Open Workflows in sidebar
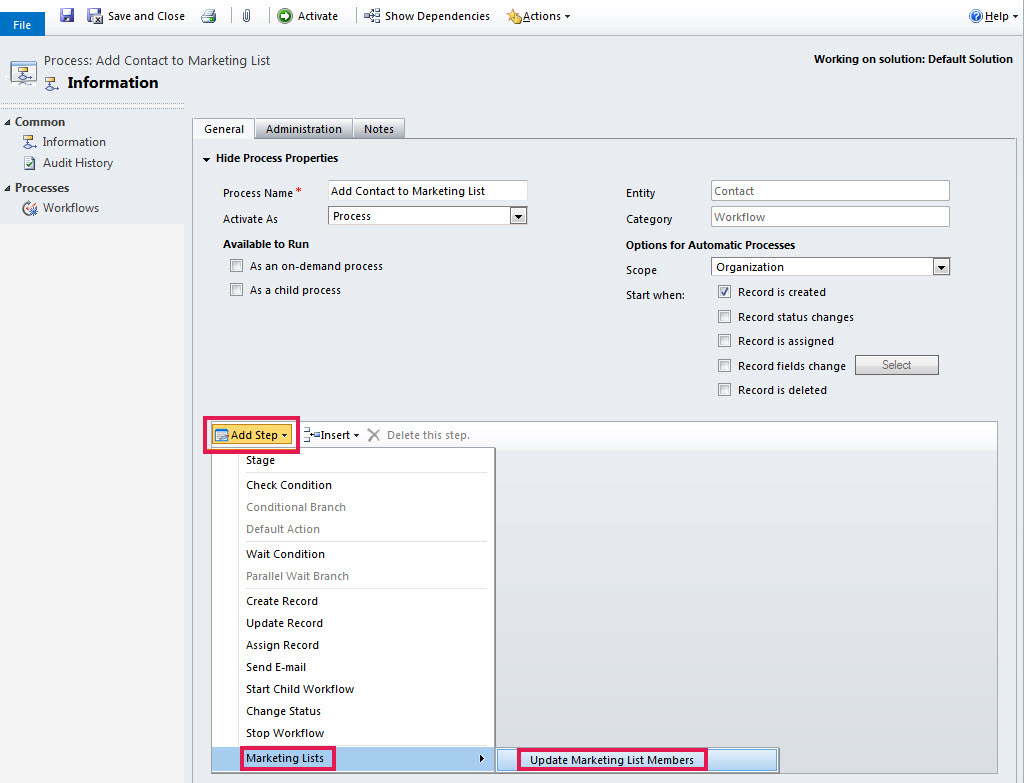Screen dimensions: 1024x783 (71, 208)
